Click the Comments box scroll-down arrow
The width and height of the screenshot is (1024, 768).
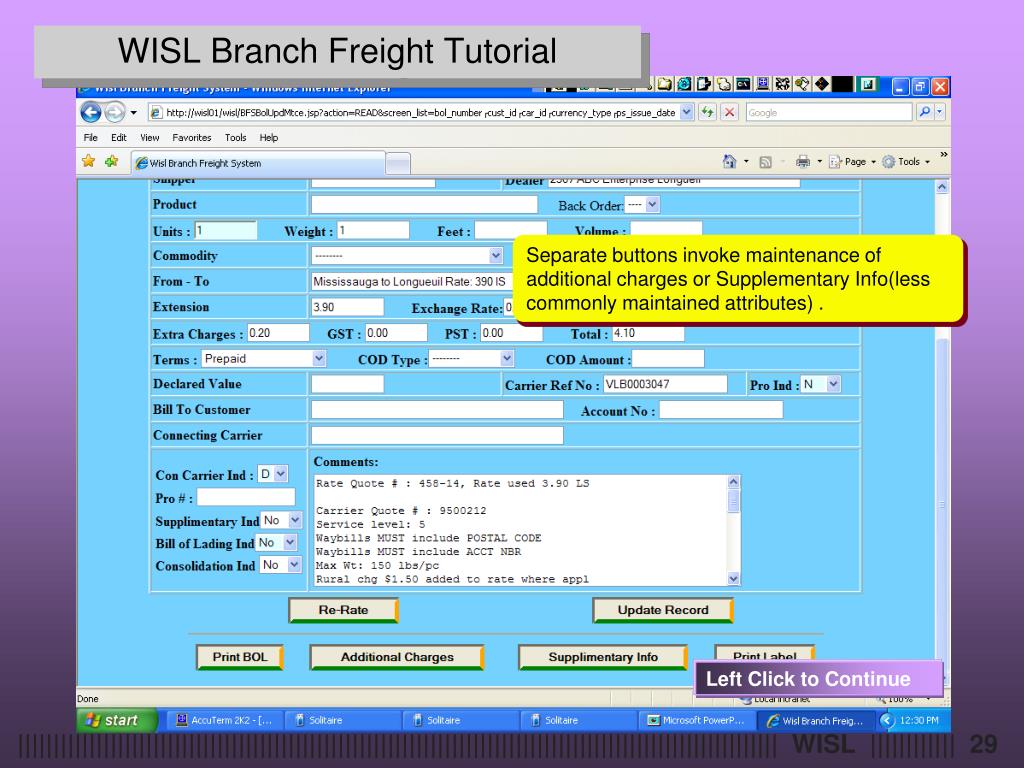coord(733,579)
